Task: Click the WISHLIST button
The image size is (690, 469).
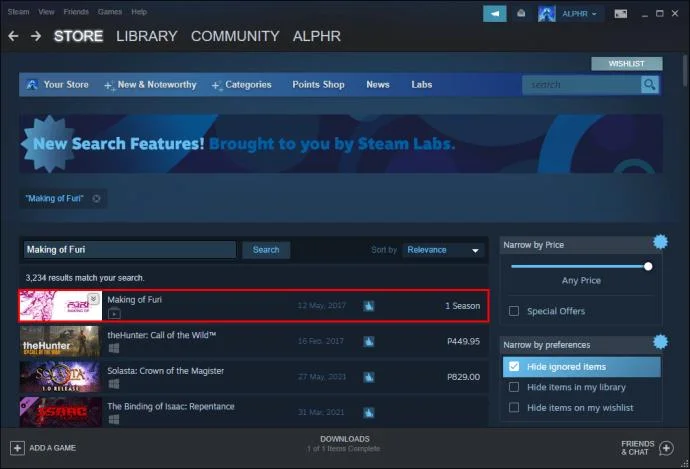Action: [627, 64]
